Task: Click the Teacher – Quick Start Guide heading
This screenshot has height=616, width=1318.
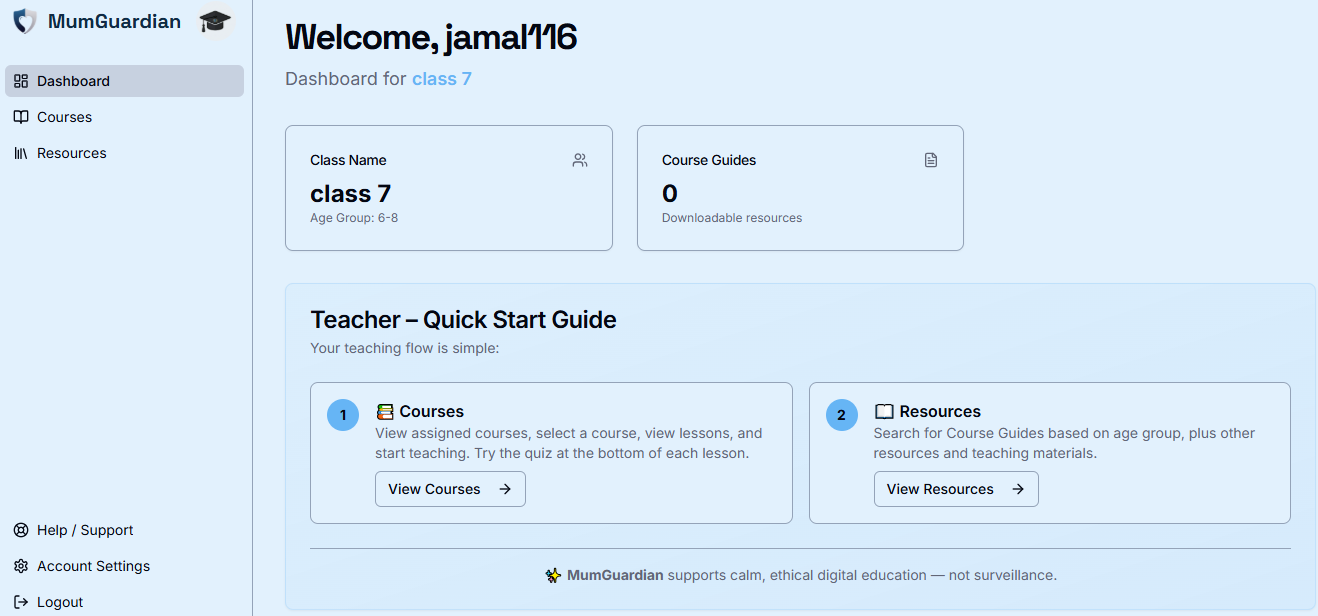Action: click(x=463, y=320)
